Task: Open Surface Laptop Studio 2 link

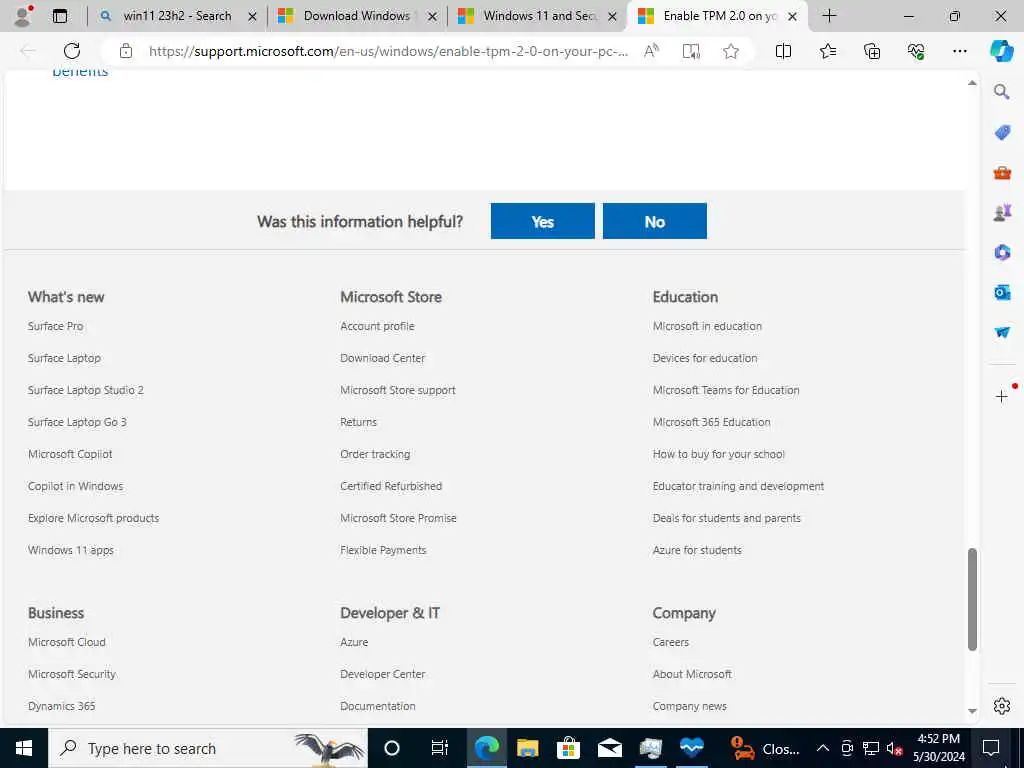Action: [x=86, y=390]
